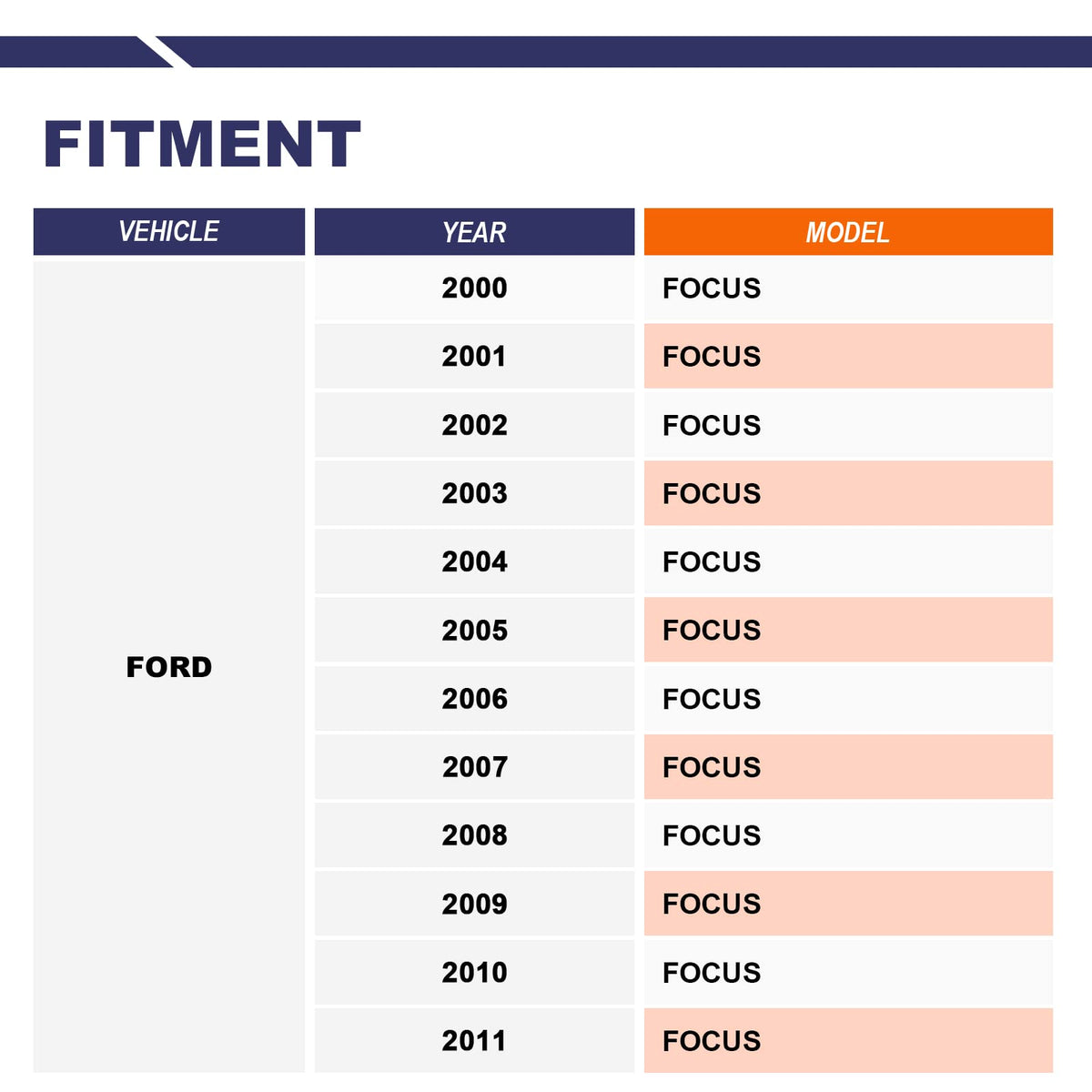The image size is (1092, 1092).
Task: Select the 2003 year cell
Action: (474, 493)
